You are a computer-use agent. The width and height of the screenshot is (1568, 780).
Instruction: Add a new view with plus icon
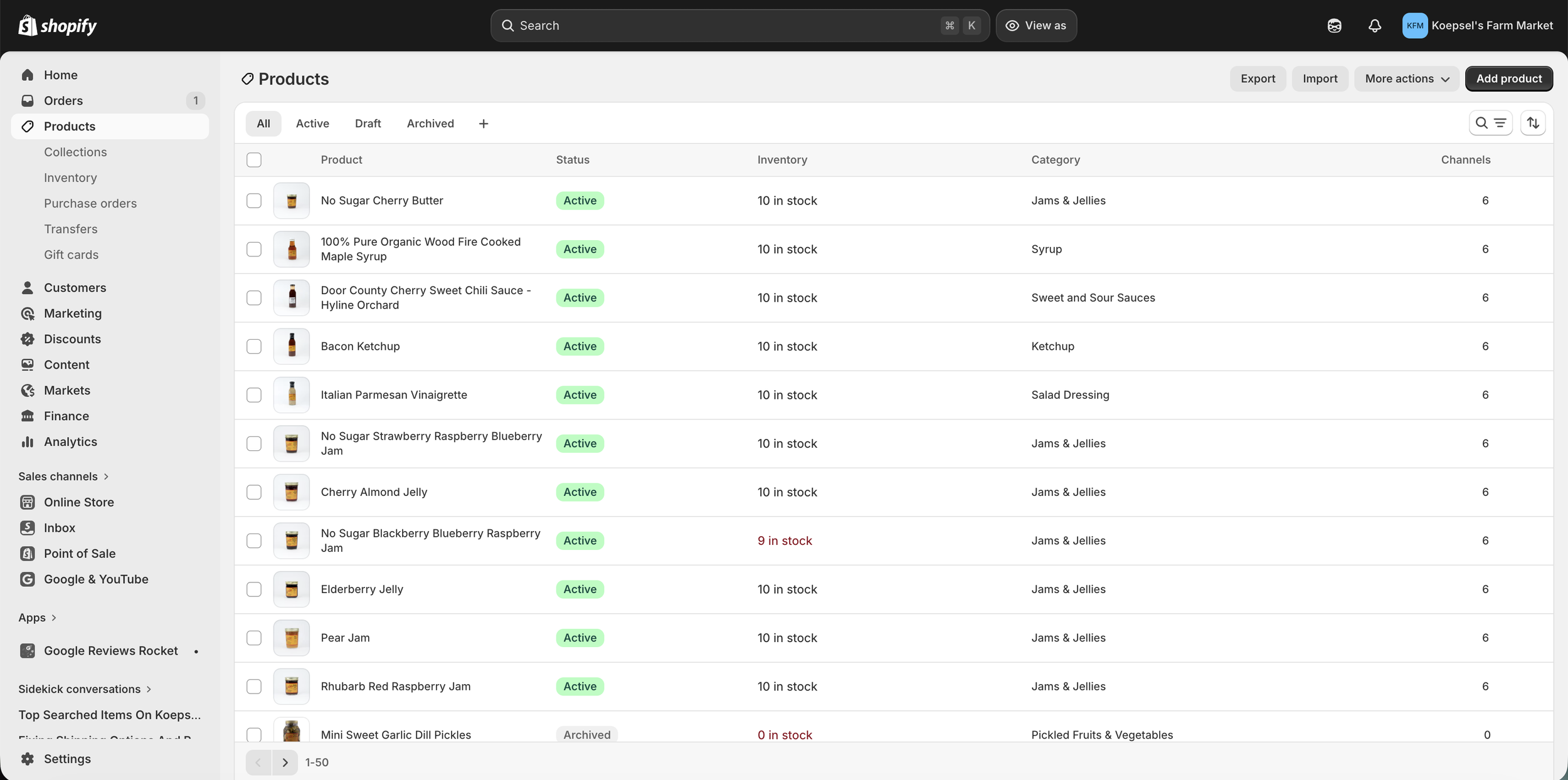tap(483, 124)
